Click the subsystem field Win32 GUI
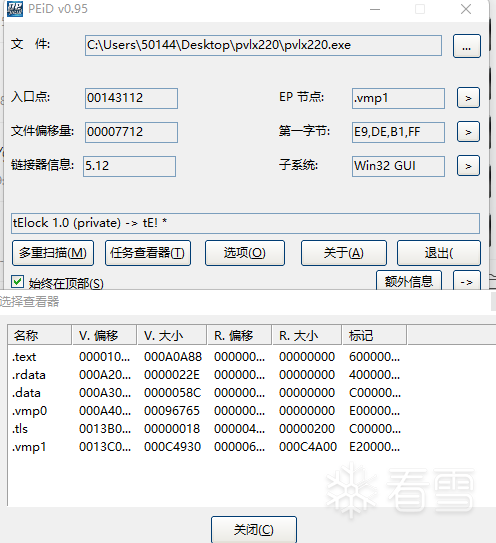Image resolution: width=496 pixels, height=543 pixels. coord(398,166)
